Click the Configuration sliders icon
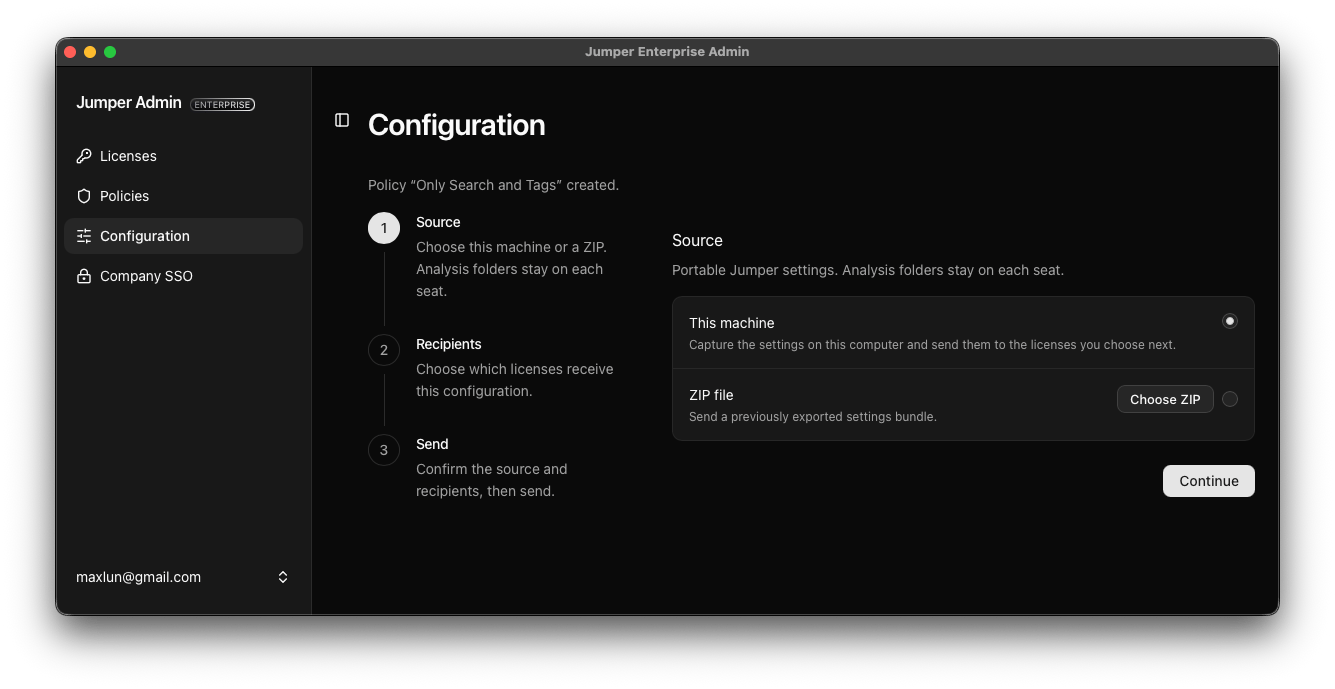The height and width of the screenshot is (689, 1335). point(84,236)
